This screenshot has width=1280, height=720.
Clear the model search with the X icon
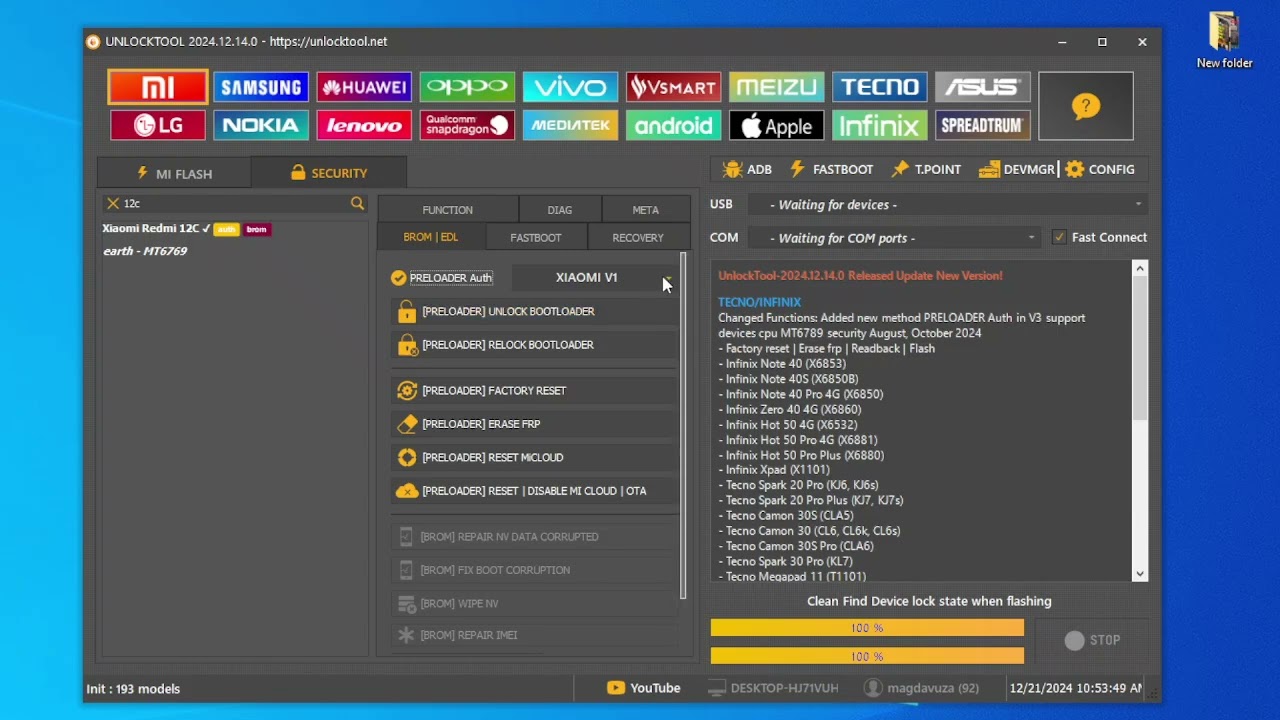tap(113, 203)
